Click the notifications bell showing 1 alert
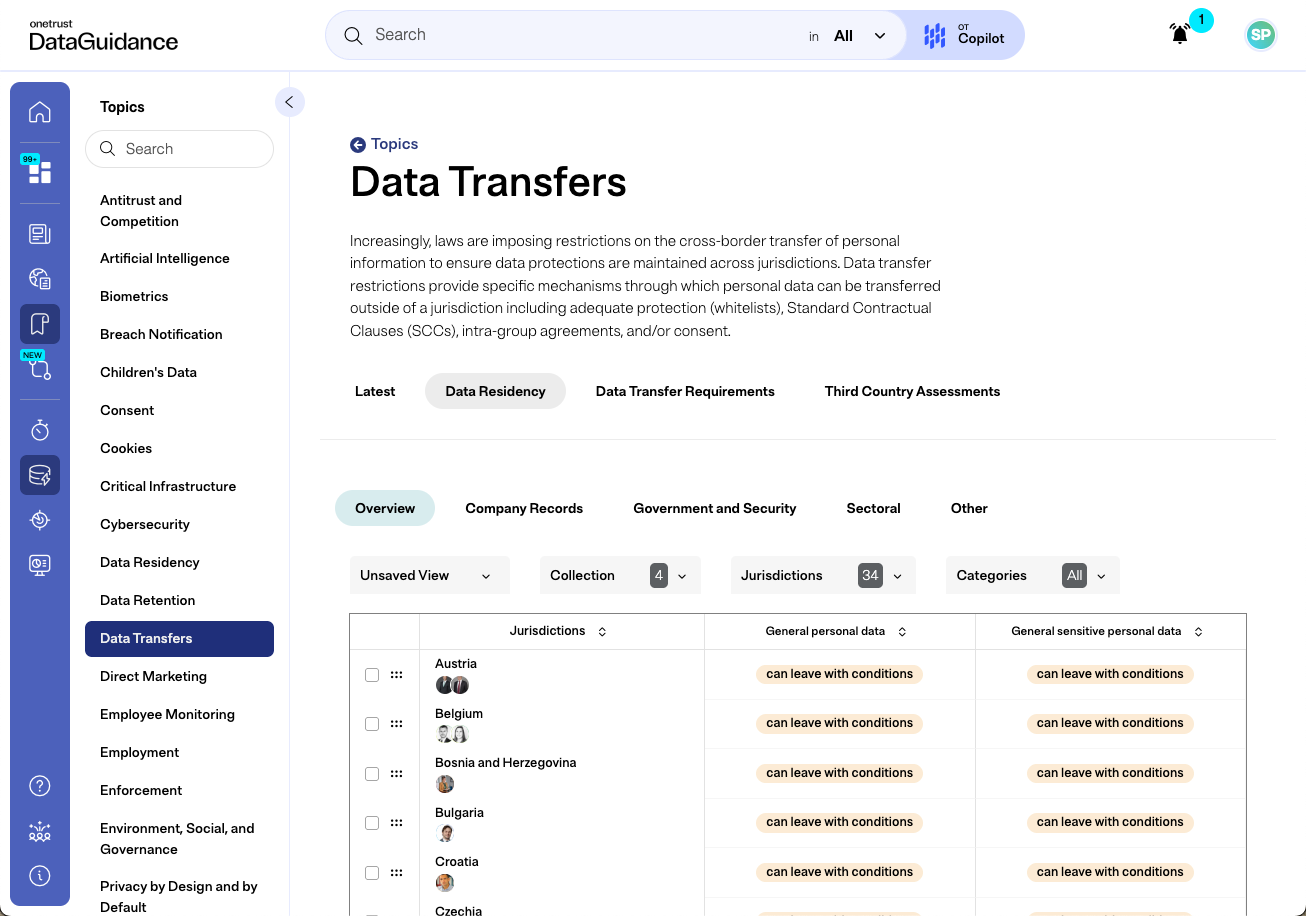Image resolution: width=1306 pixels, height=916 pixels. [1179, 33]
